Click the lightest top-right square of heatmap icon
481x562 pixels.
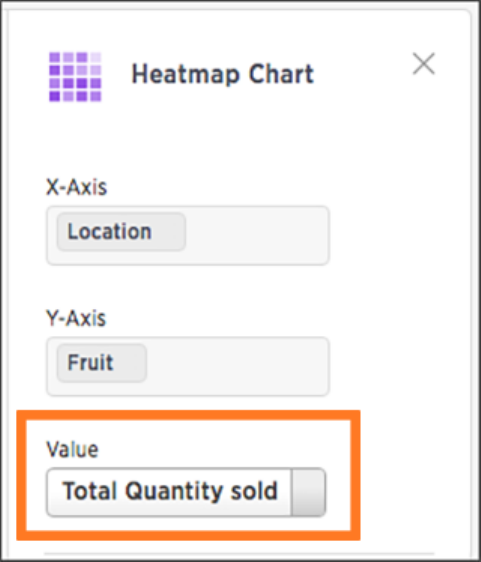tap(96, 57)
